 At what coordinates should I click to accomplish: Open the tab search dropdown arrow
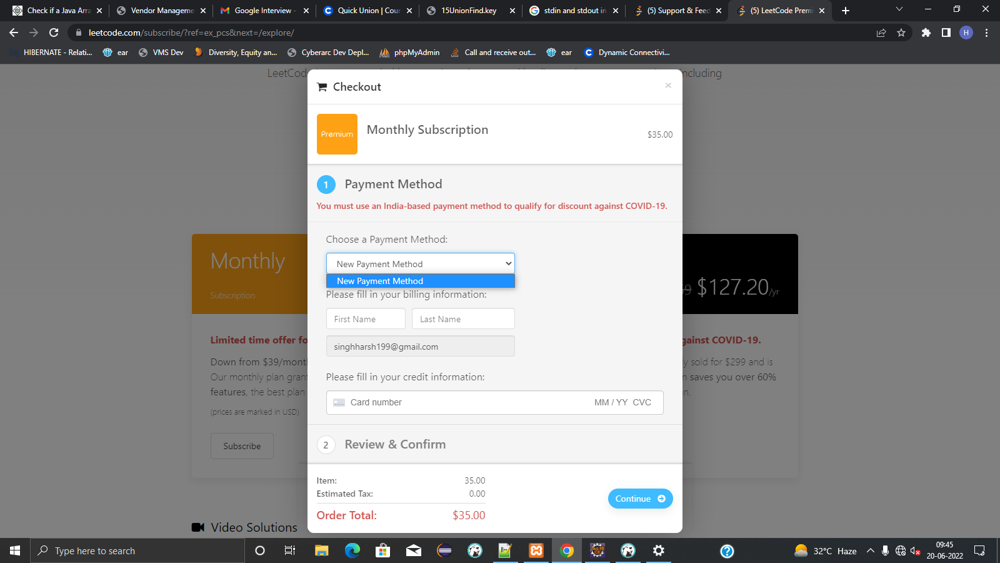(x=899, y=10)
